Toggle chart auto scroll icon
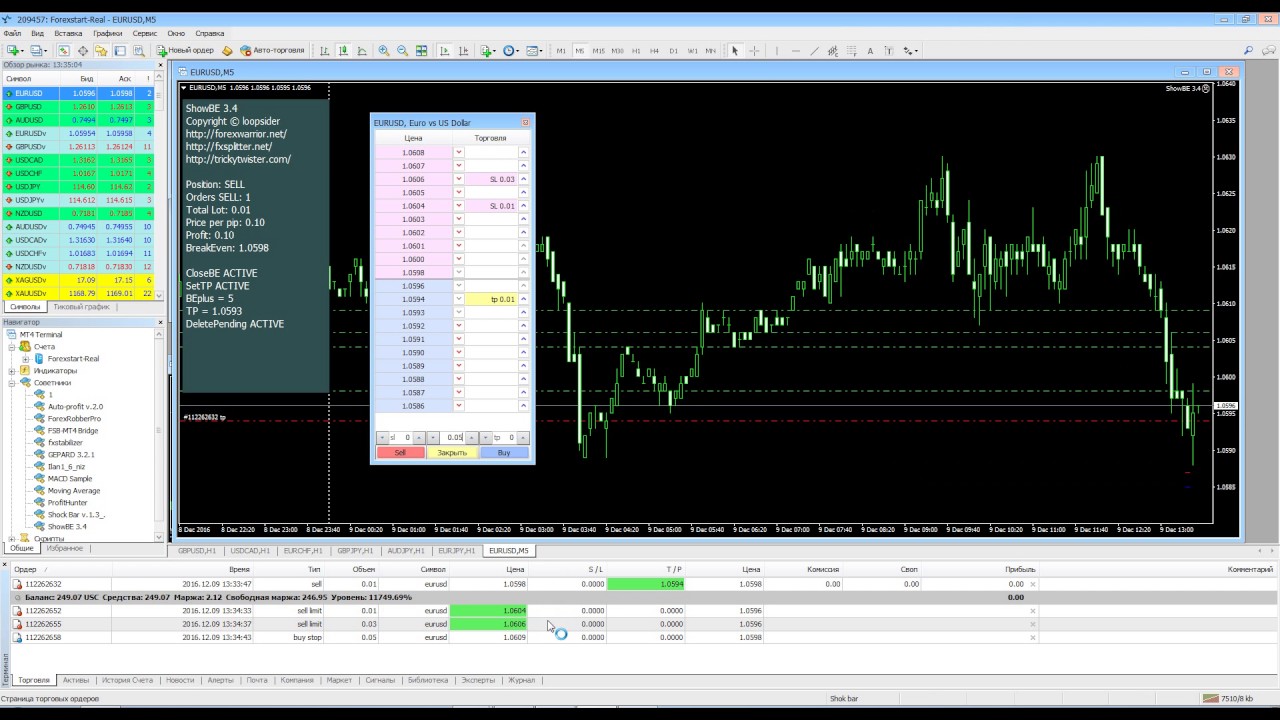This screenshot has height=720, width=1280. (x=444, y=50)
